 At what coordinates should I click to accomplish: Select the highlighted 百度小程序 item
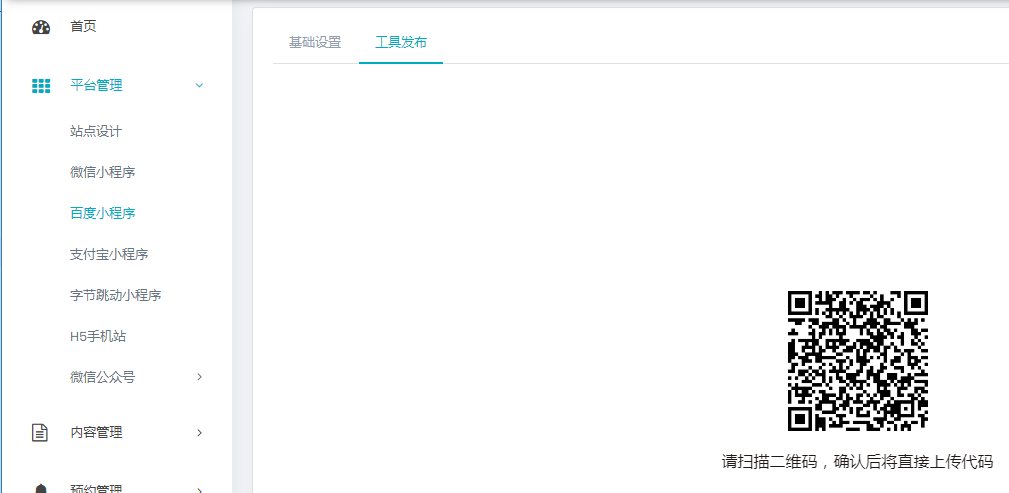[102, 213]
